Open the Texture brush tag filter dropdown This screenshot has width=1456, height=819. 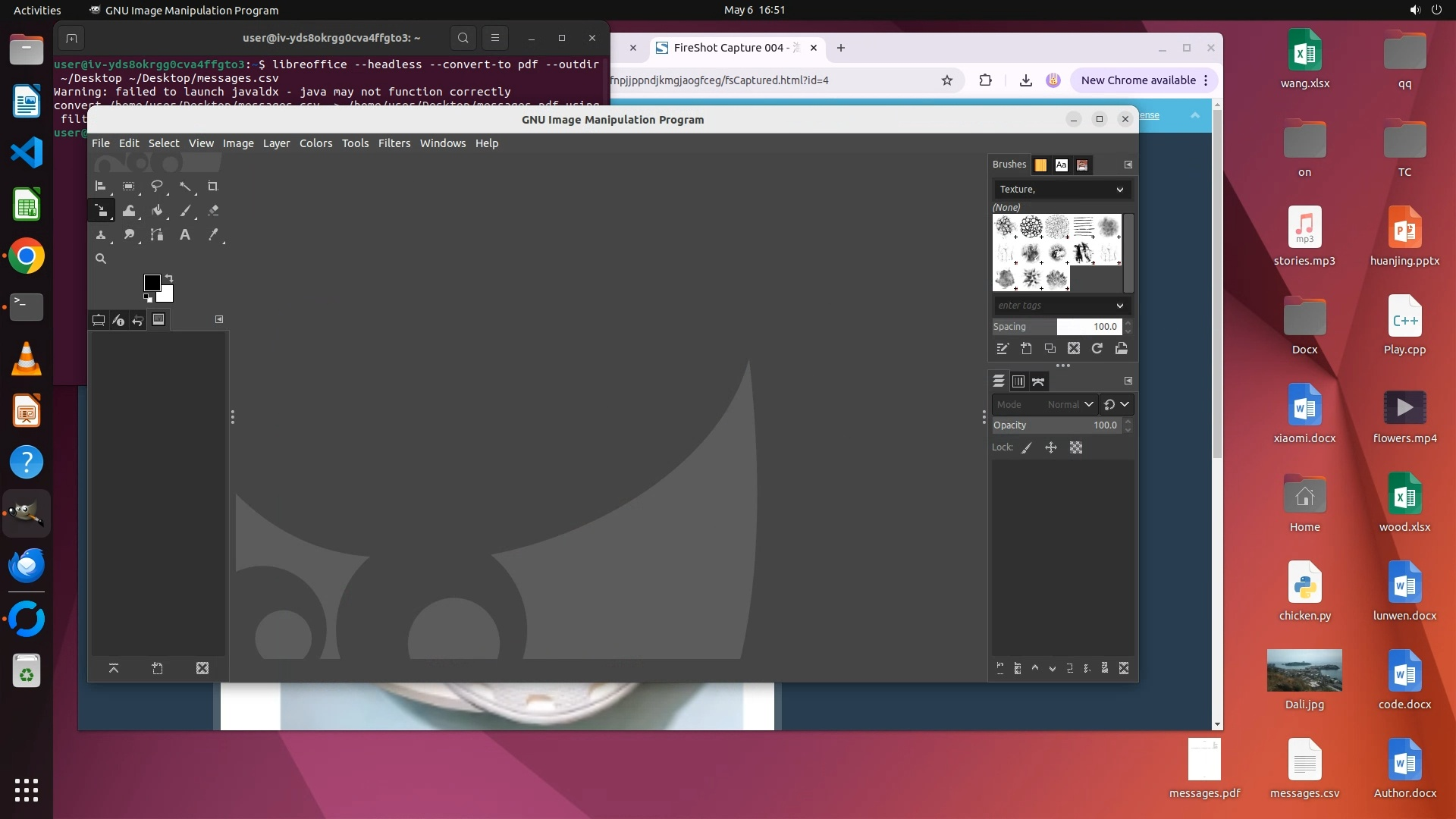(1119, 190)
